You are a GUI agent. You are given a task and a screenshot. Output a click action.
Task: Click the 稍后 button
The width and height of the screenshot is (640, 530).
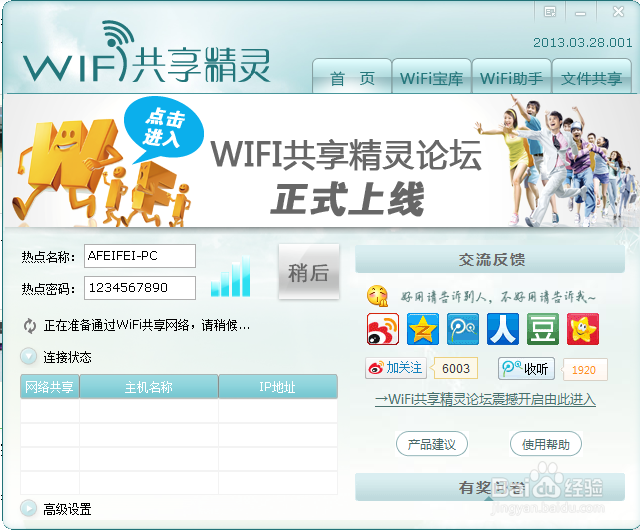point(309,272)
